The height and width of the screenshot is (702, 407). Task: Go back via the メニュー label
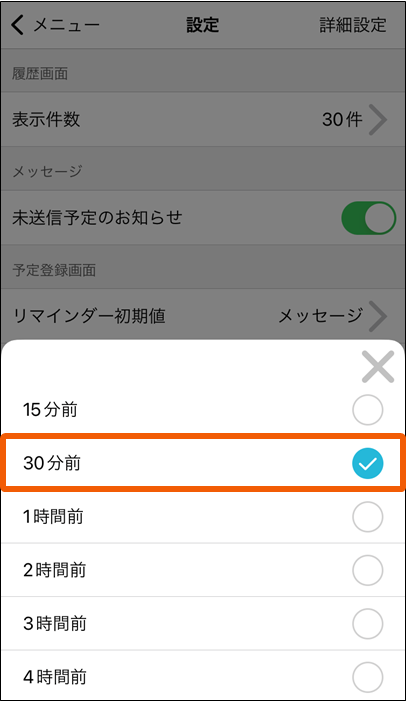coord(67,25)
